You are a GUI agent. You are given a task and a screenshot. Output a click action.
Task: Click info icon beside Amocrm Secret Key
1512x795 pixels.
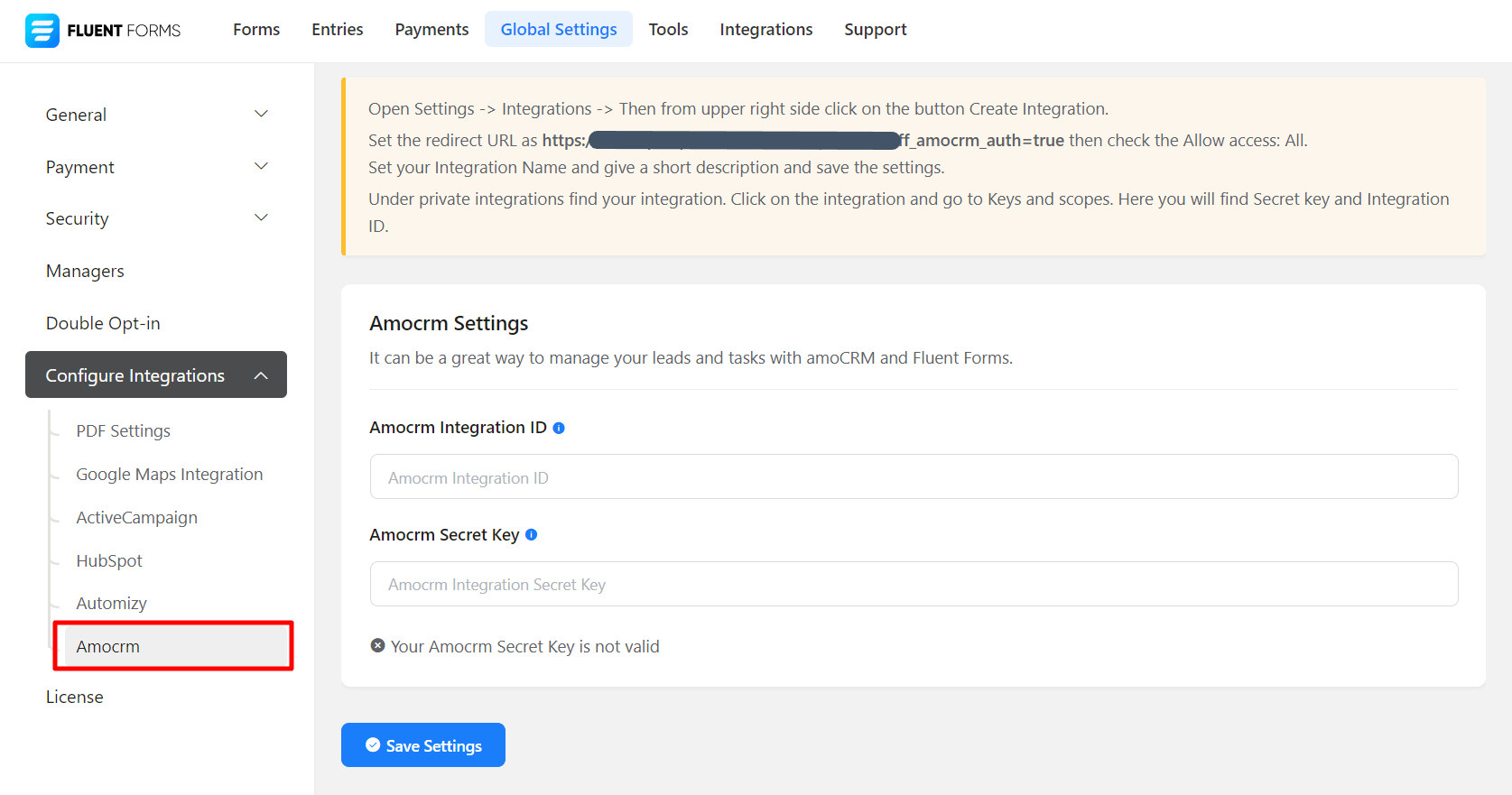click(x=531, y=534)
